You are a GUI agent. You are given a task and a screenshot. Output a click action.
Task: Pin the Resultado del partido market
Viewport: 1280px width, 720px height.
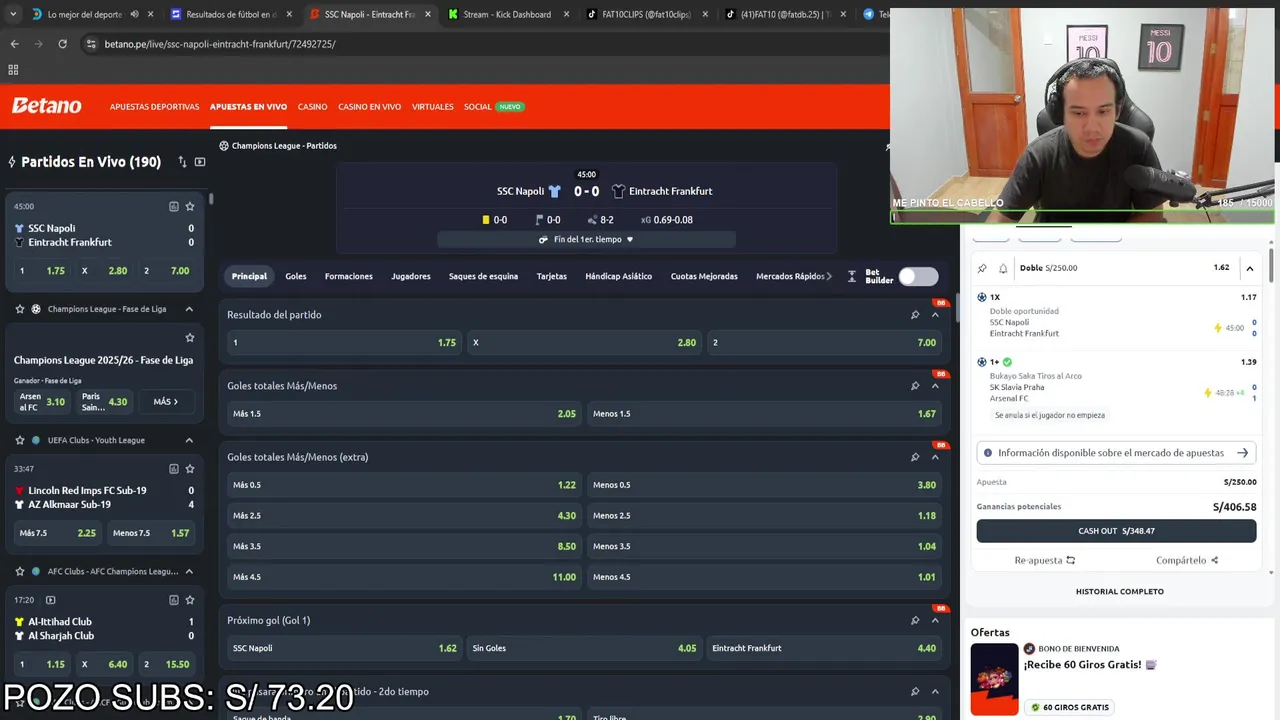(915, 315)
